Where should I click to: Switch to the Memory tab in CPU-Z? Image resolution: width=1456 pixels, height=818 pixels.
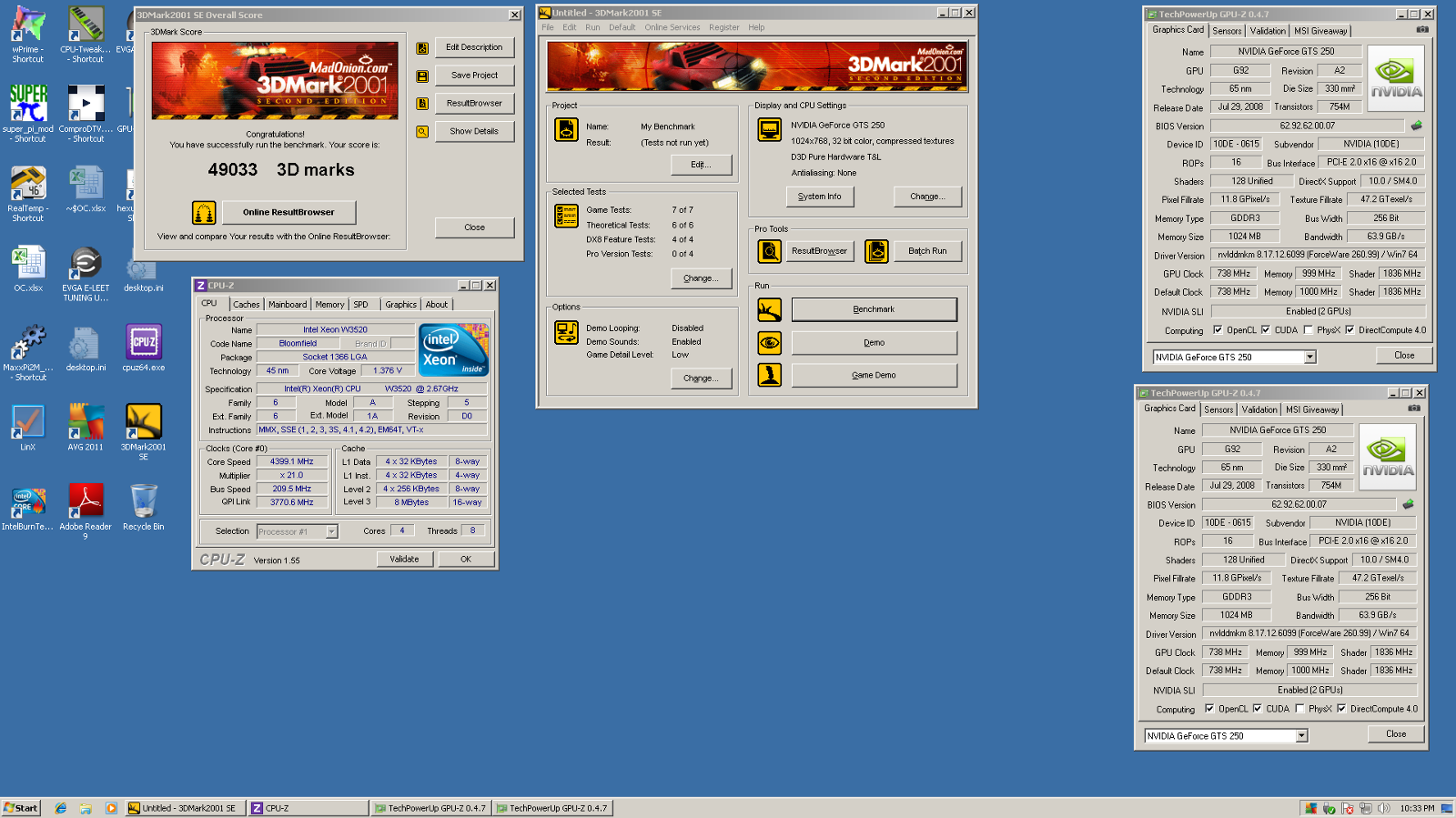(329, 305)
